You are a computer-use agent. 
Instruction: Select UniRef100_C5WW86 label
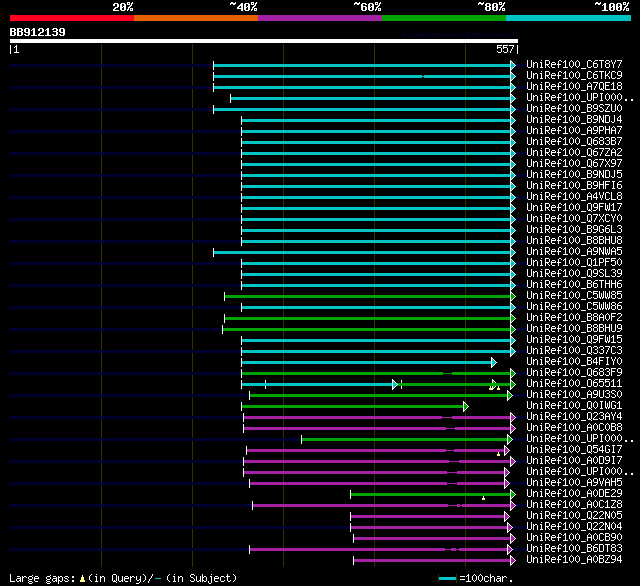(x=574, y=307)
